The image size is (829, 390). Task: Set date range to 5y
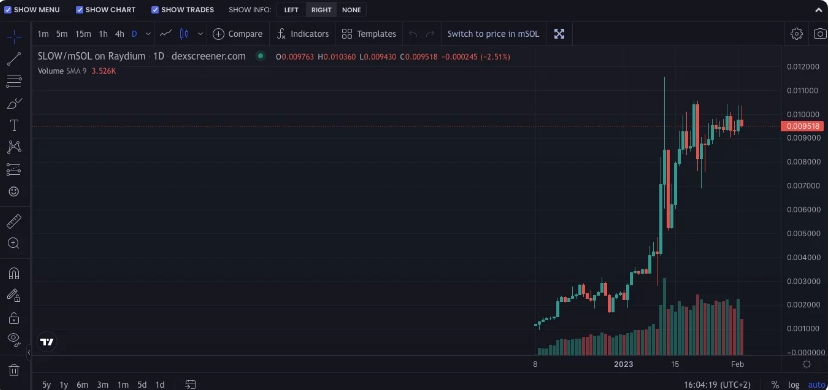tap(47, 385)
